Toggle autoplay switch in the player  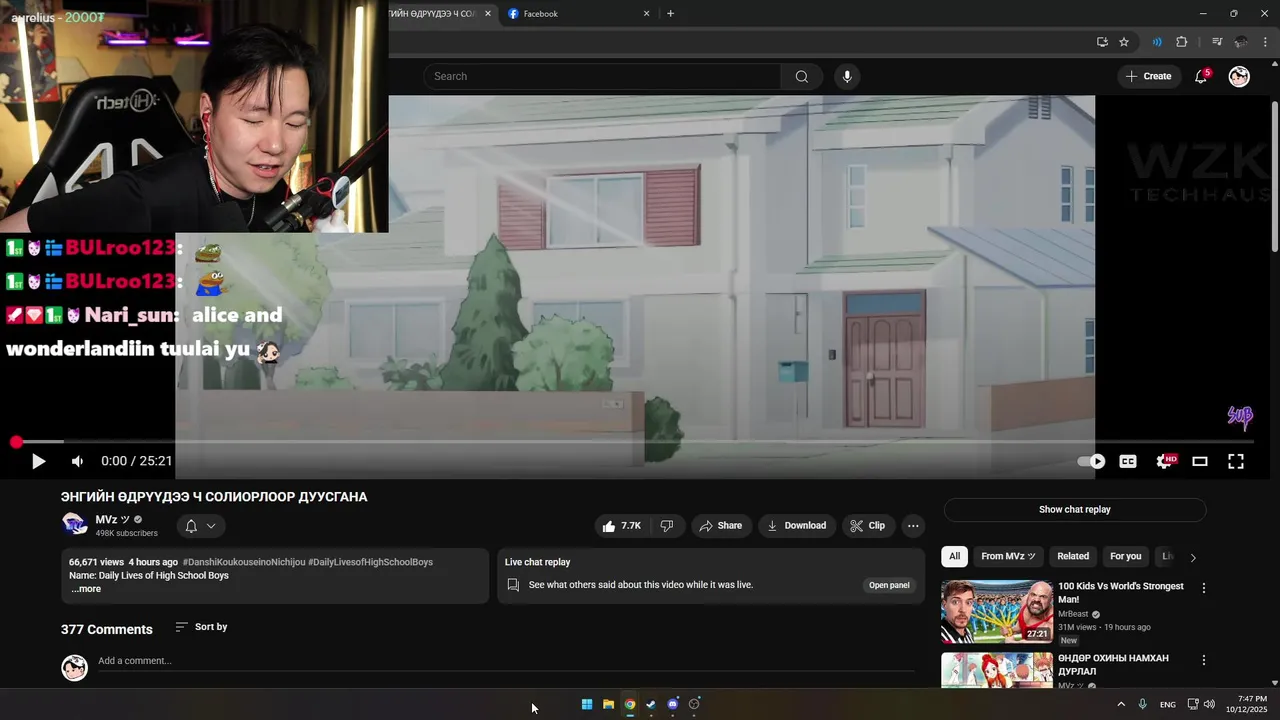(1091, 461)
